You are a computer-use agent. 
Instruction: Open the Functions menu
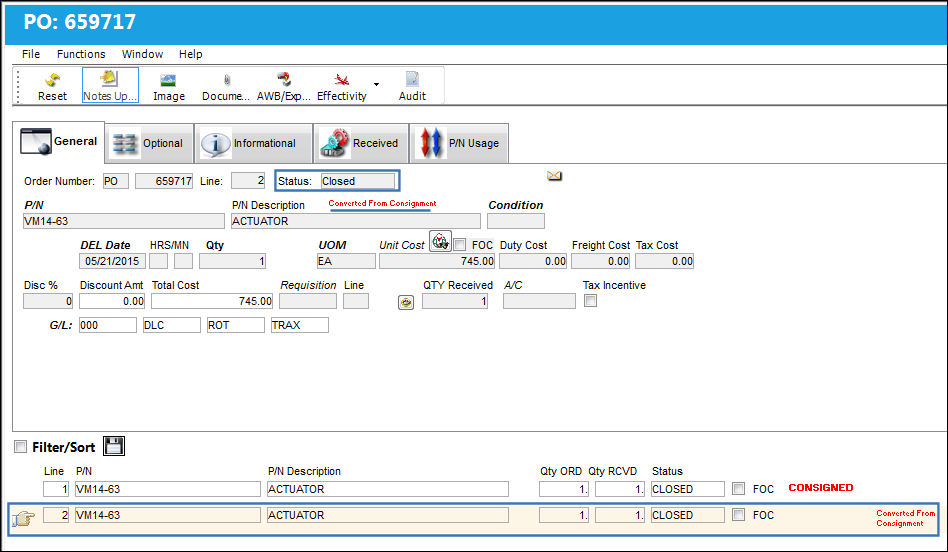(81, 54)
